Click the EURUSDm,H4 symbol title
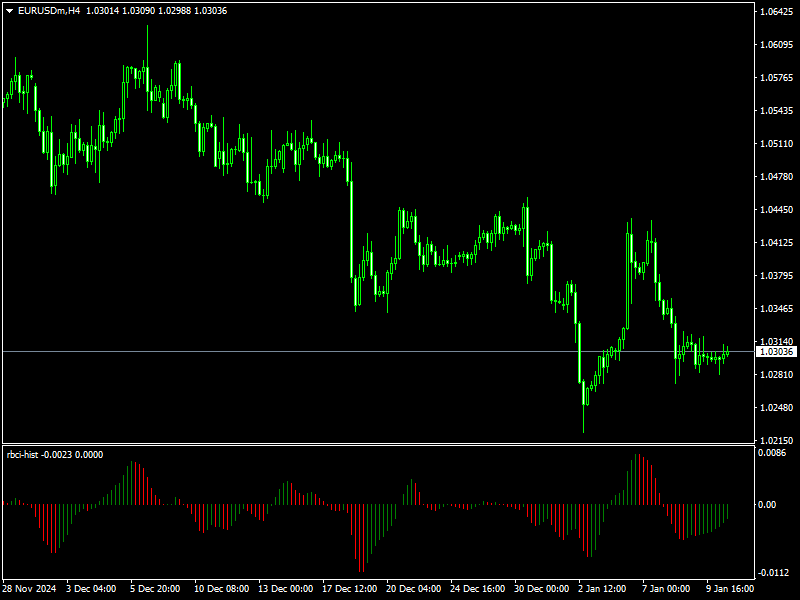The image size is (800, 600). point(49,11)
